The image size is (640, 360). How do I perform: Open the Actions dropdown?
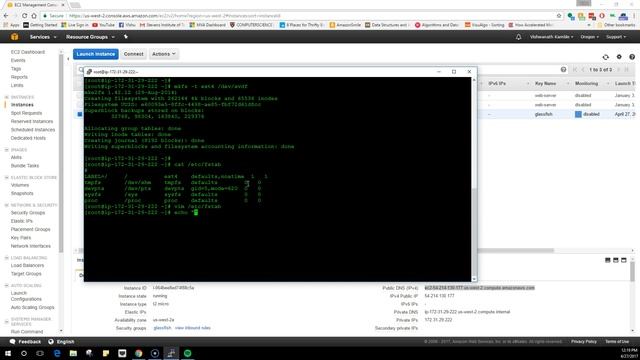(x=164, y=54)
